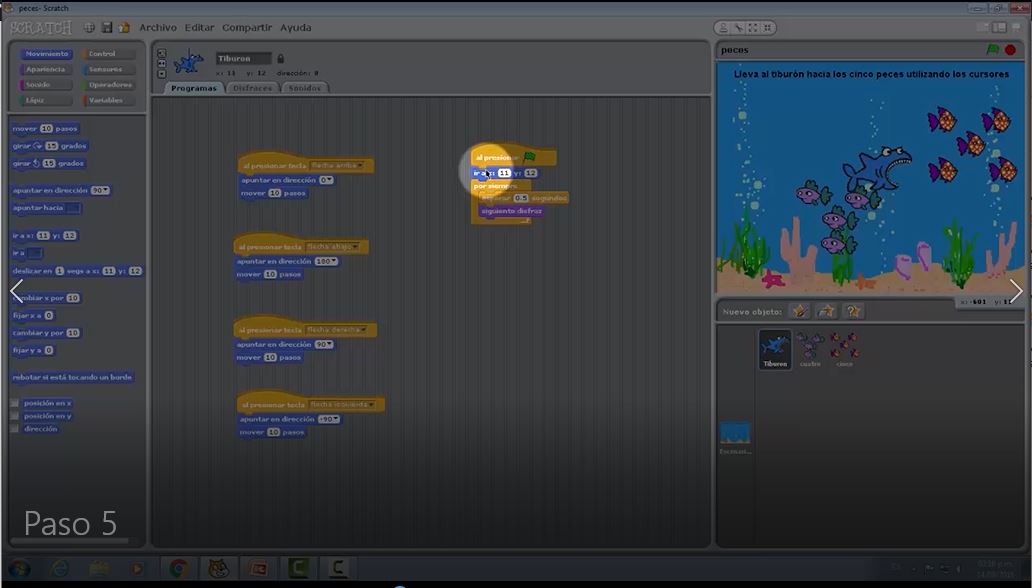Screen dimensions: 1032x588
Task: Open 'flecha abajo' key dropdown in script
Action: point(332,247)
